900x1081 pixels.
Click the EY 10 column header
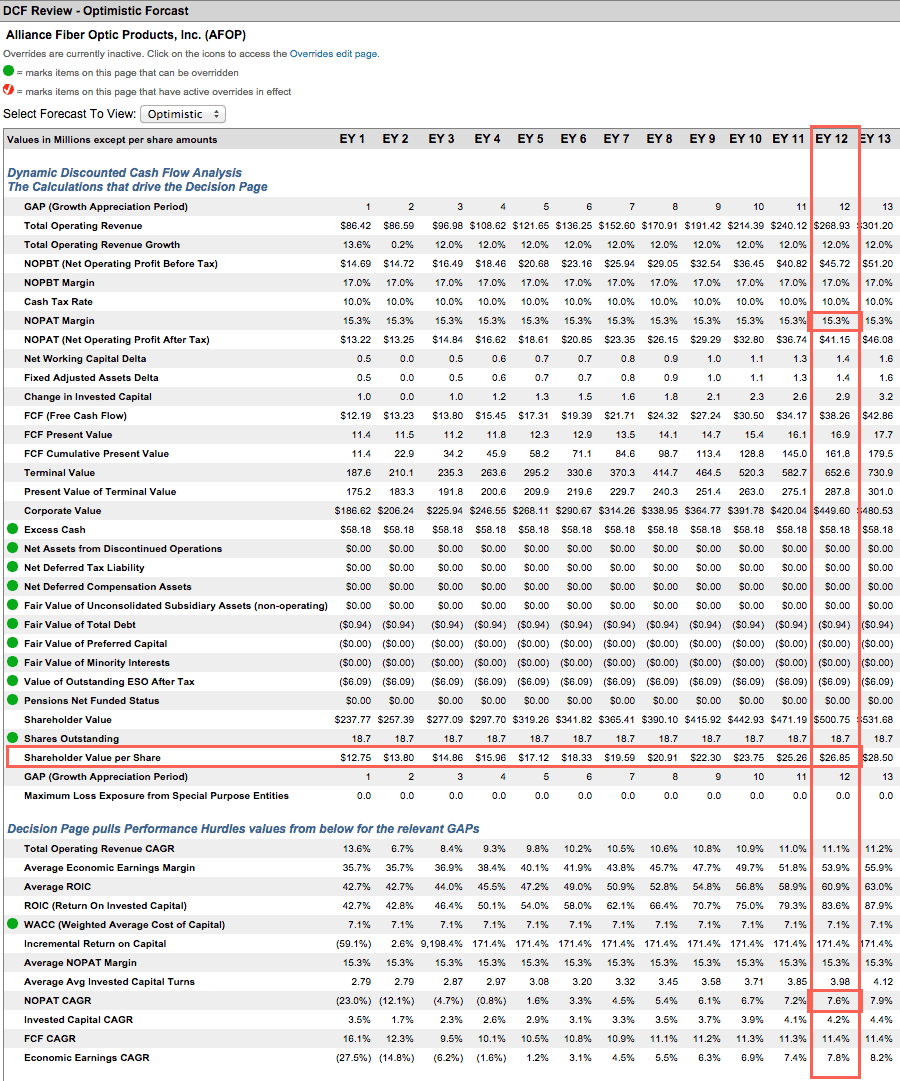746,139
